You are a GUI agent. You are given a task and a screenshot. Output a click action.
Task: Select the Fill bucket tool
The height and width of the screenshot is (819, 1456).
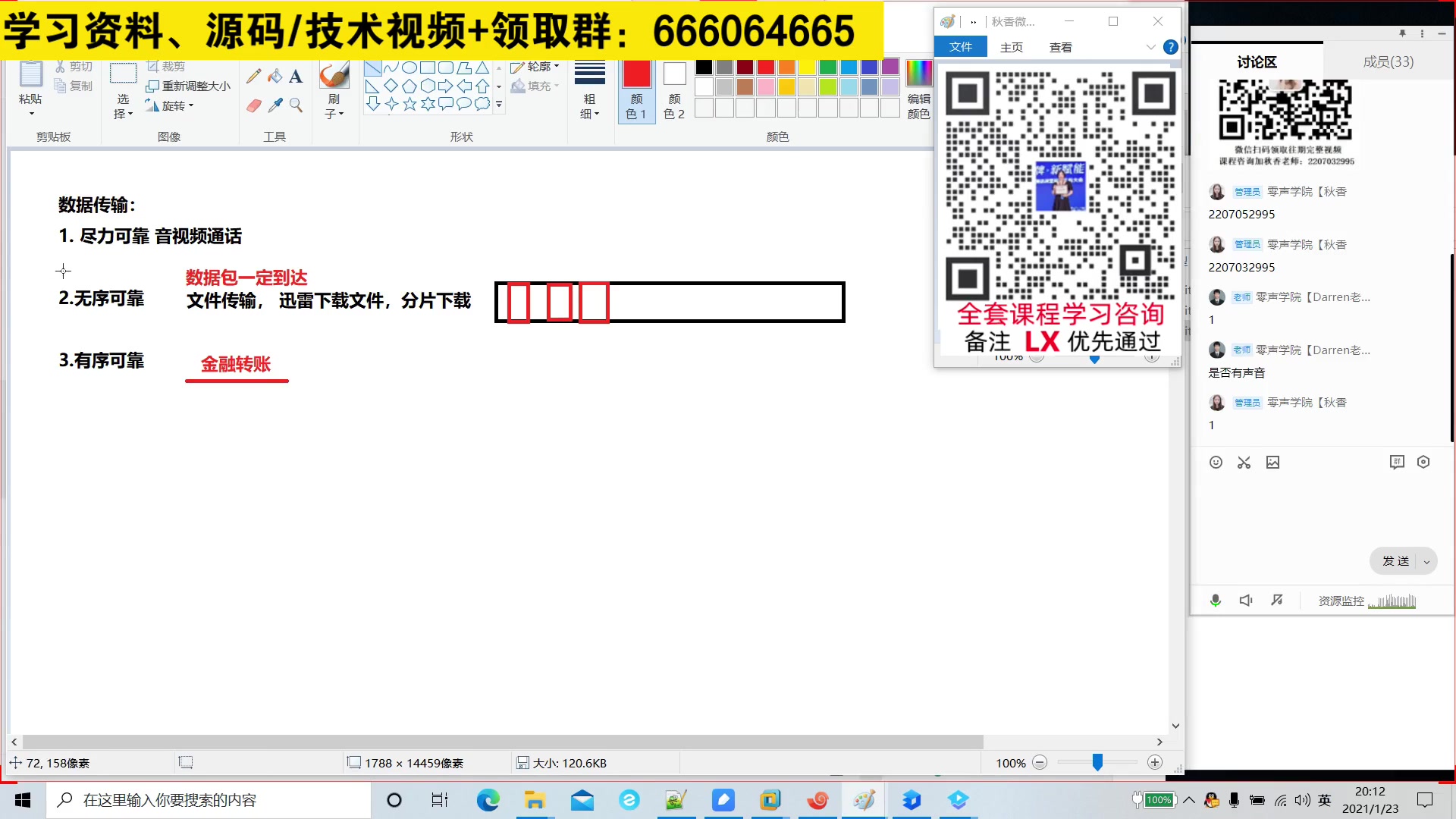pyautogui.click(x=275, y=76)
